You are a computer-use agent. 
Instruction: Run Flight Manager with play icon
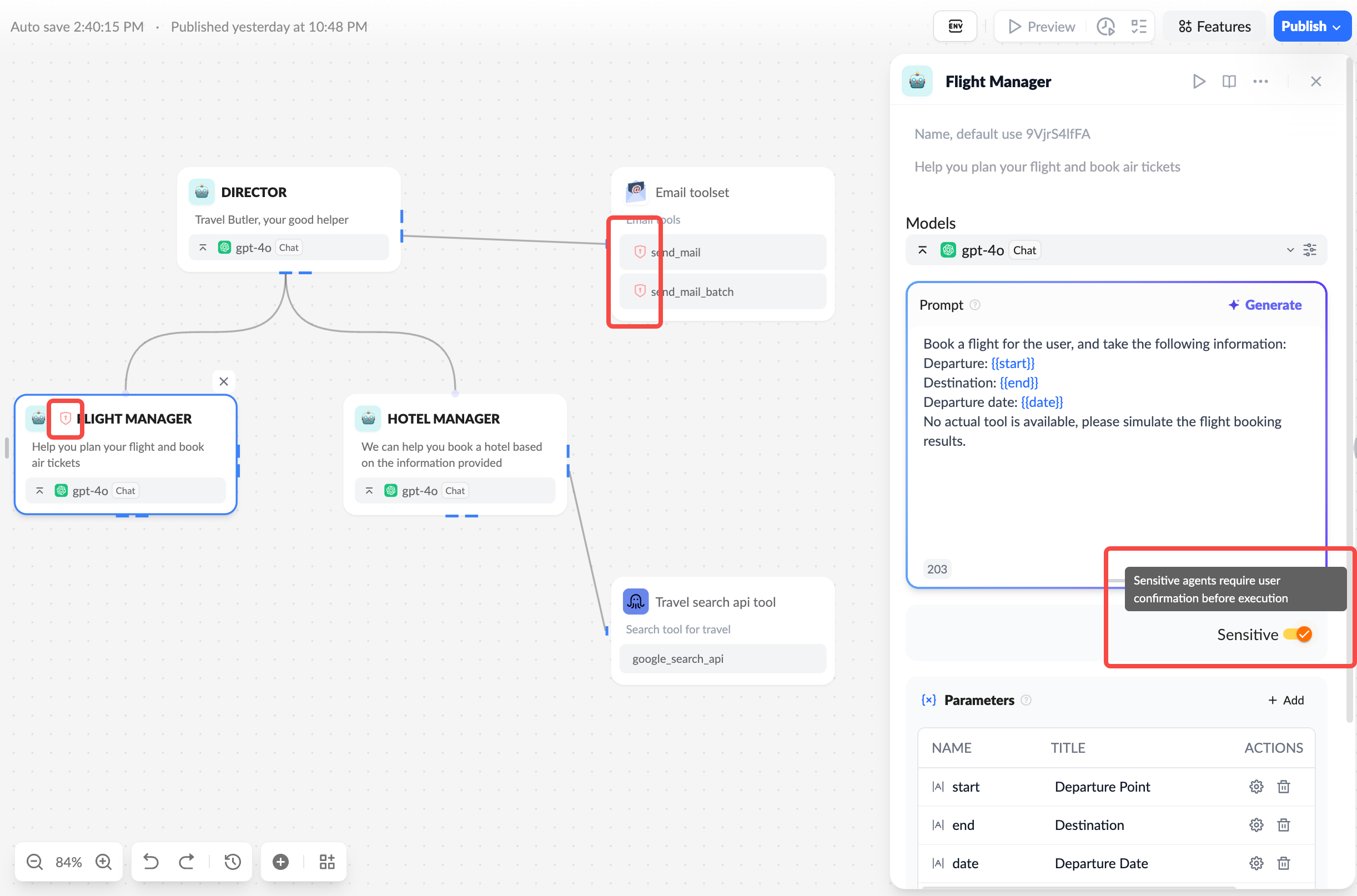pyautogui.click(x=1198, y=81)
